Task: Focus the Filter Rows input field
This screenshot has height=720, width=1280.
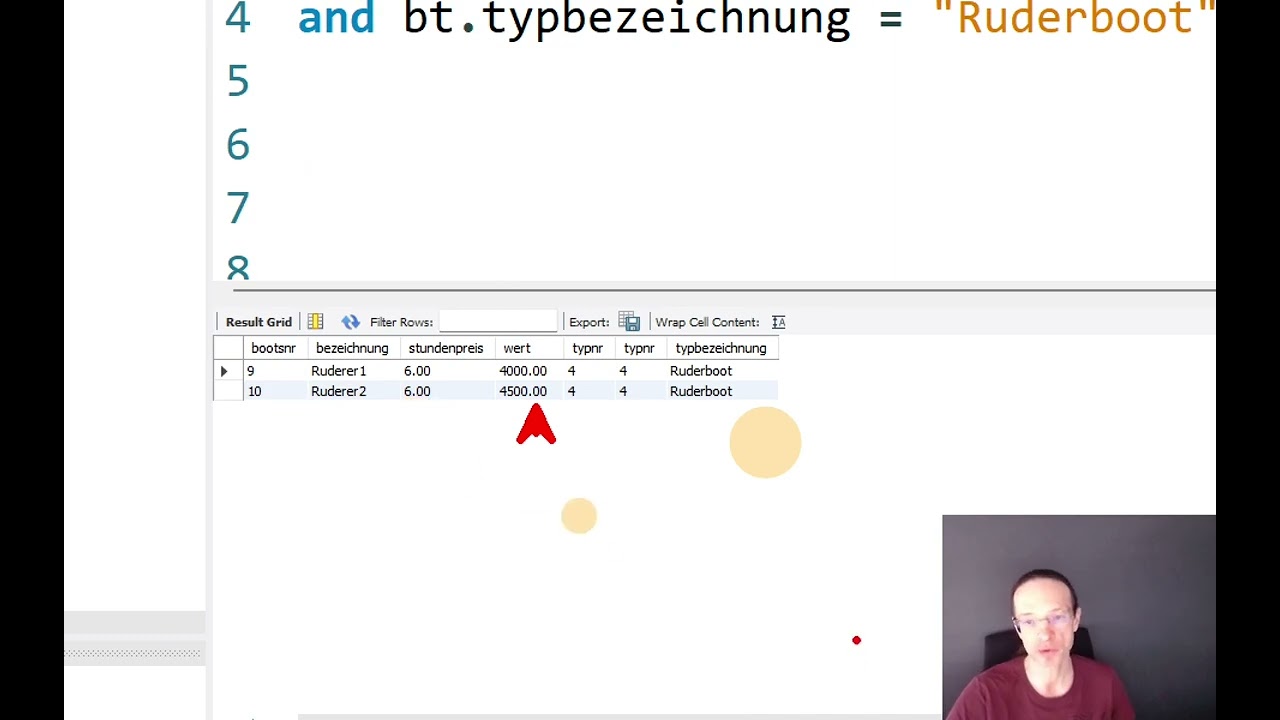Action: pyautogui.click(x=498, y=322)
